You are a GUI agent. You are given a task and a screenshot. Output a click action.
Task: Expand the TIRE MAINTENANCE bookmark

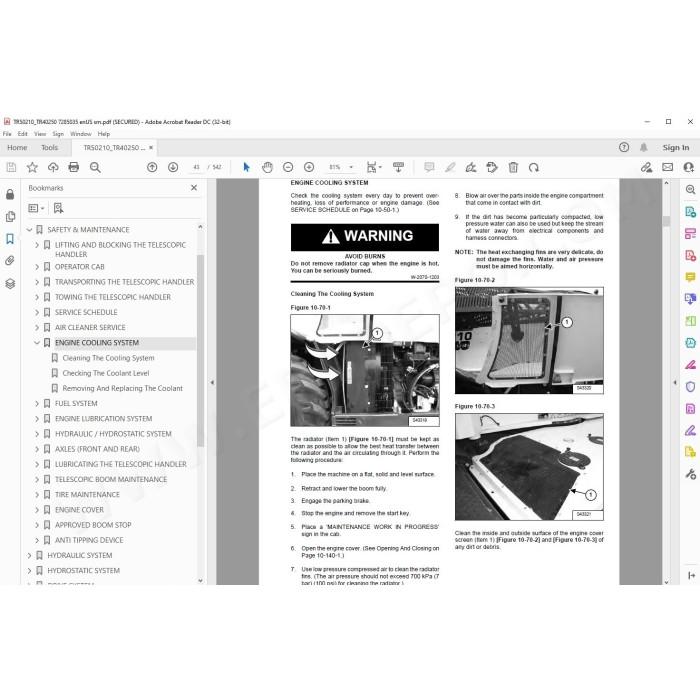(x=37, y=495)
